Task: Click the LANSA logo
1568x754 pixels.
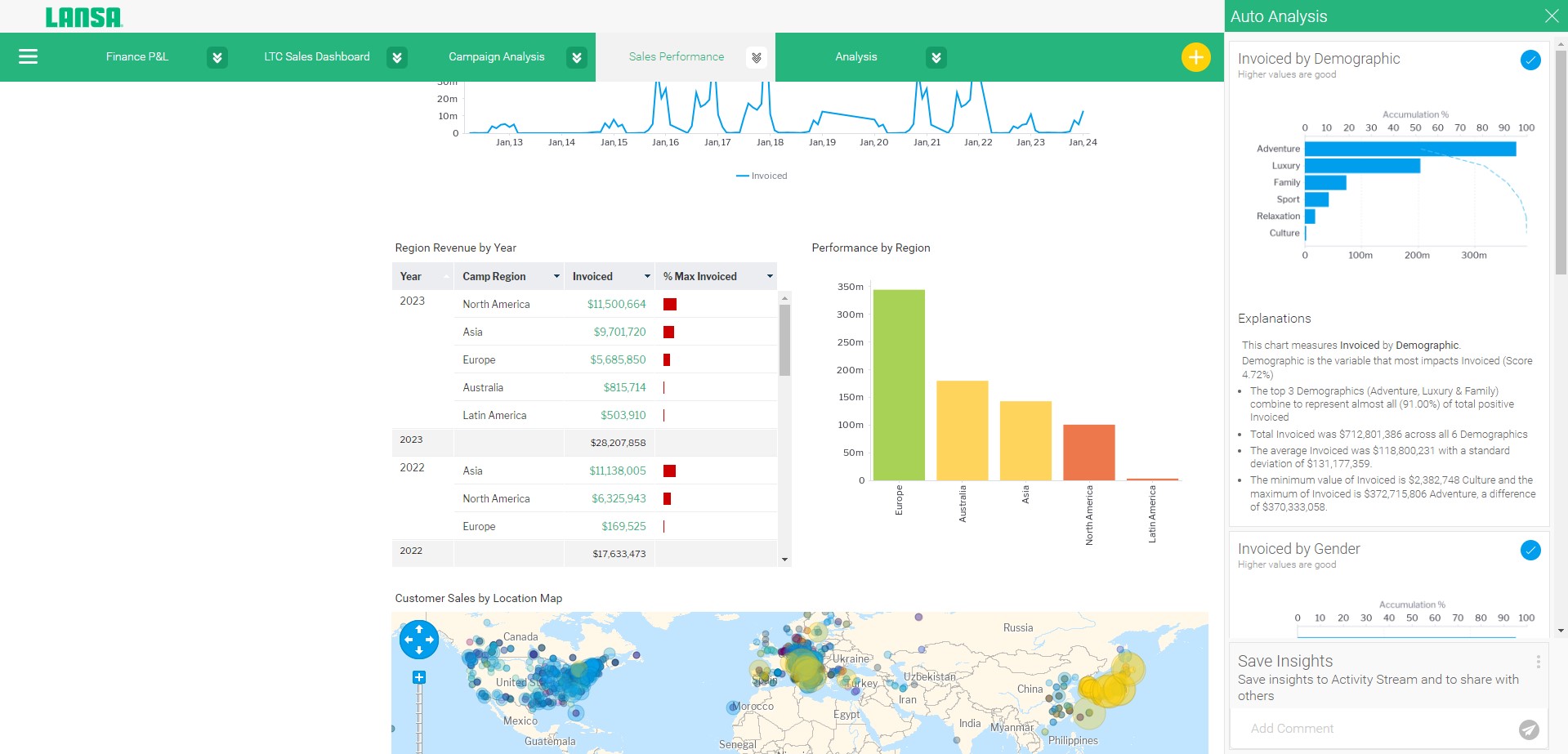Action: pyautogui.click(x=83, y=17)
